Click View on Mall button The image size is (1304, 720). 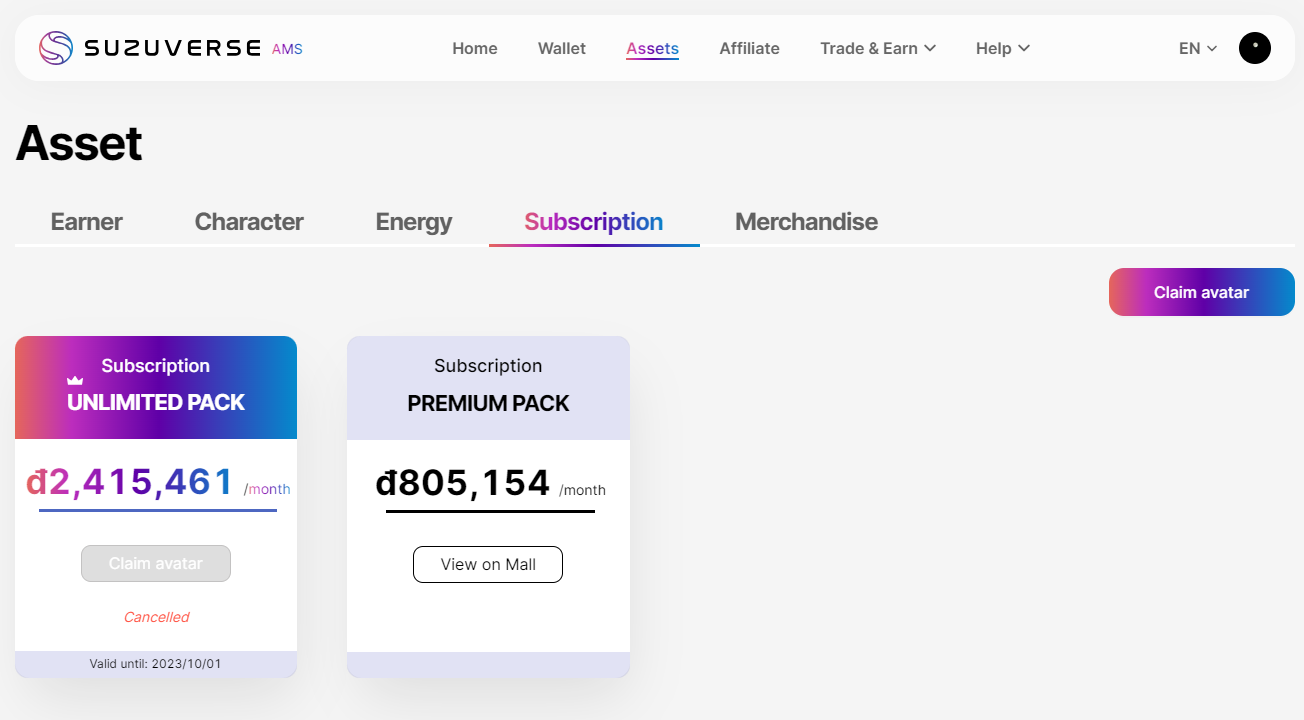pos(488,564)
